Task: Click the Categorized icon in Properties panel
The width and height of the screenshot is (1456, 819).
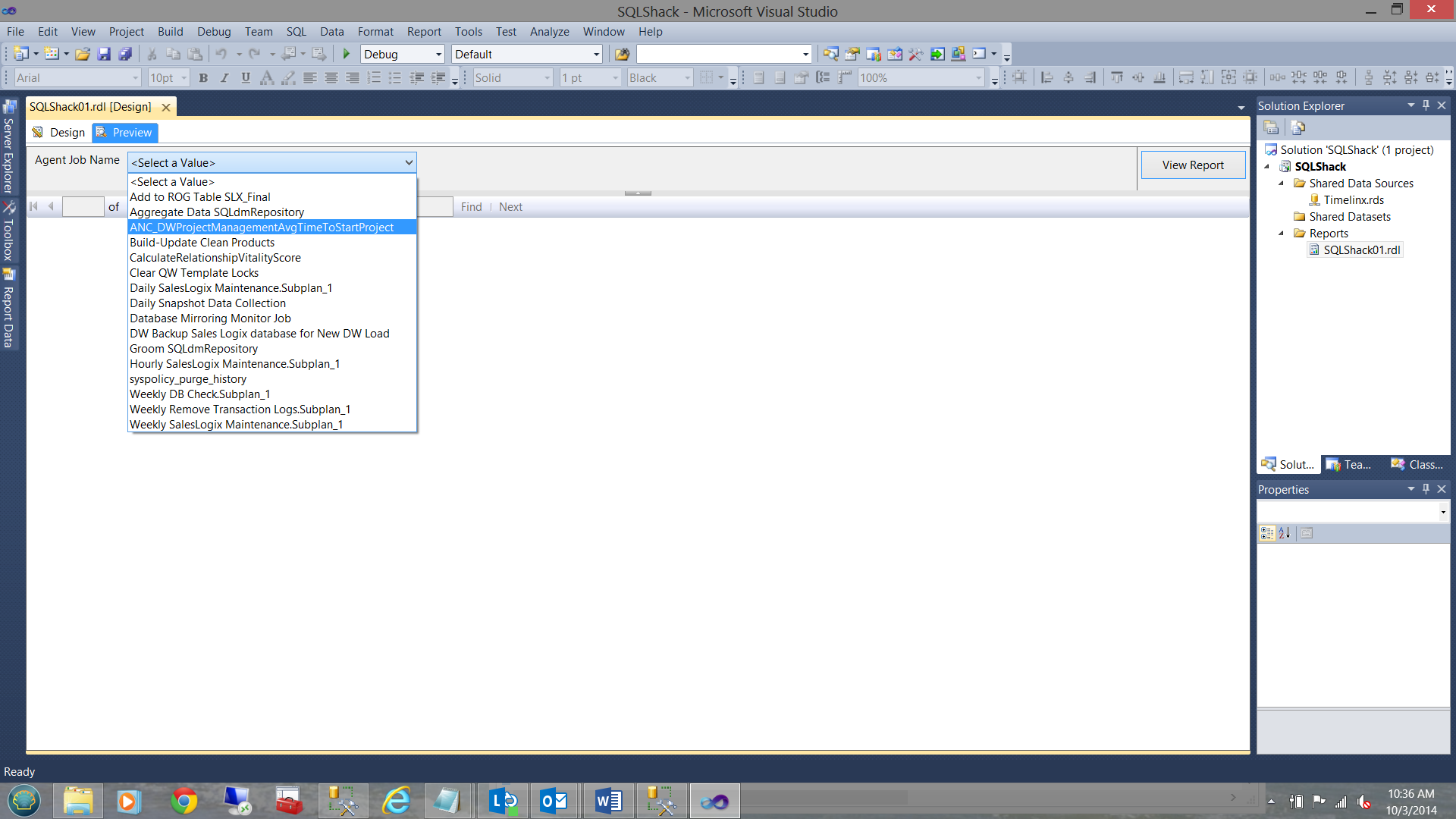Action: coord(1266,533)
